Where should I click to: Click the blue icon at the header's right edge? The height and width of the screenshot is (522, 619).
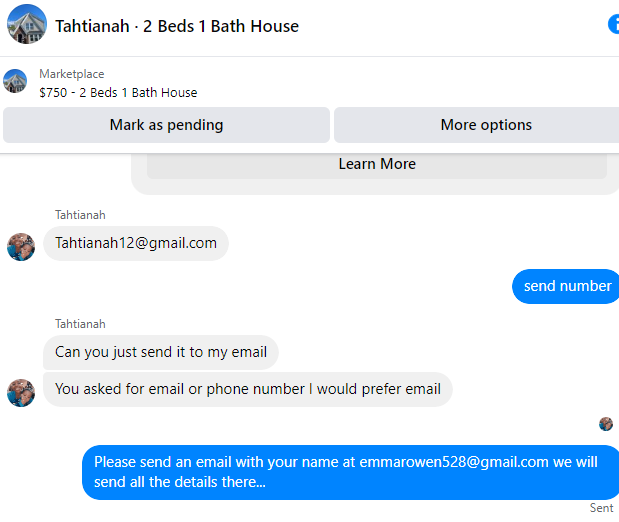(613, 25)
